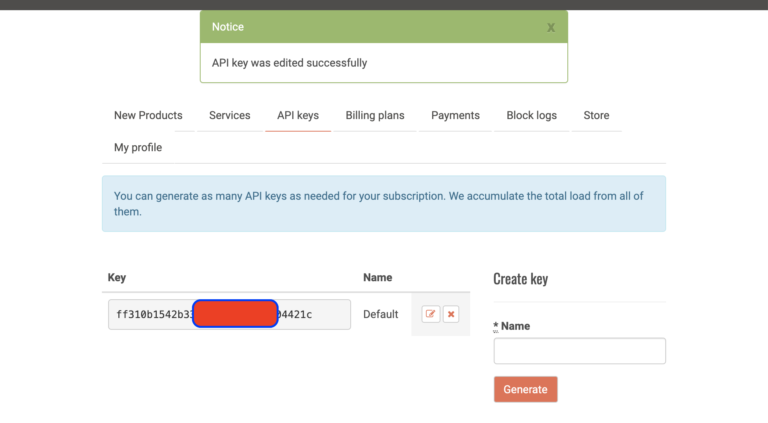
Task: Click the Generate button
Action: (x=525, y=389)
